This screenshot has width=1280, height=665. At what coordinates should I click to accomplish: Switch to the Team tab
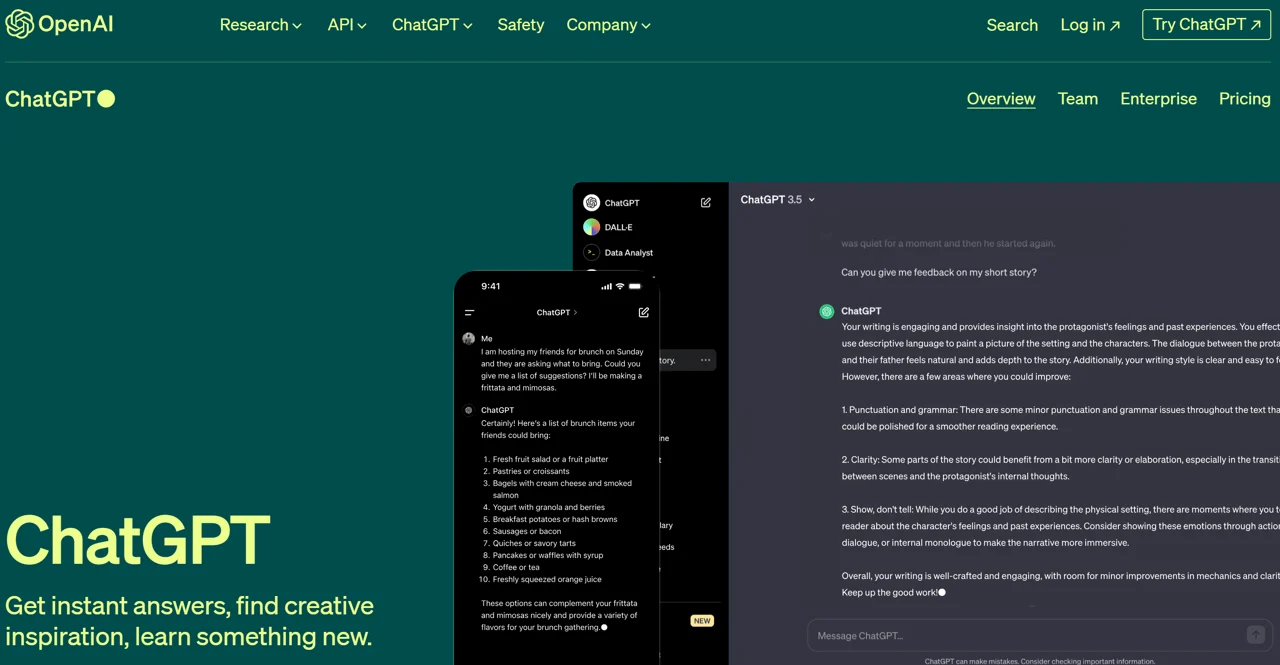pos(1078,98)
